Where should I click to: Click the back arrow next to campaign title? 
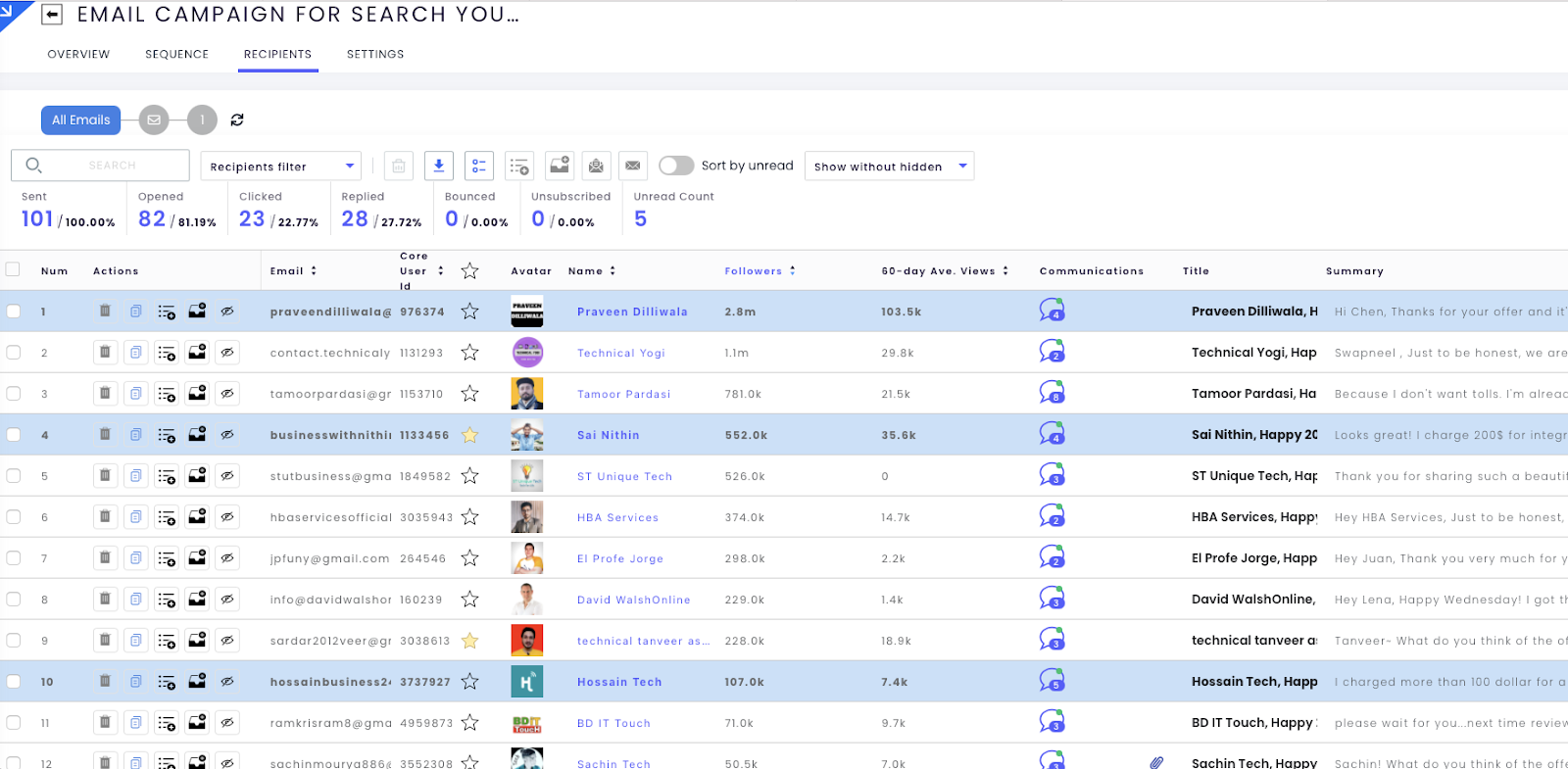click(53, 15)
